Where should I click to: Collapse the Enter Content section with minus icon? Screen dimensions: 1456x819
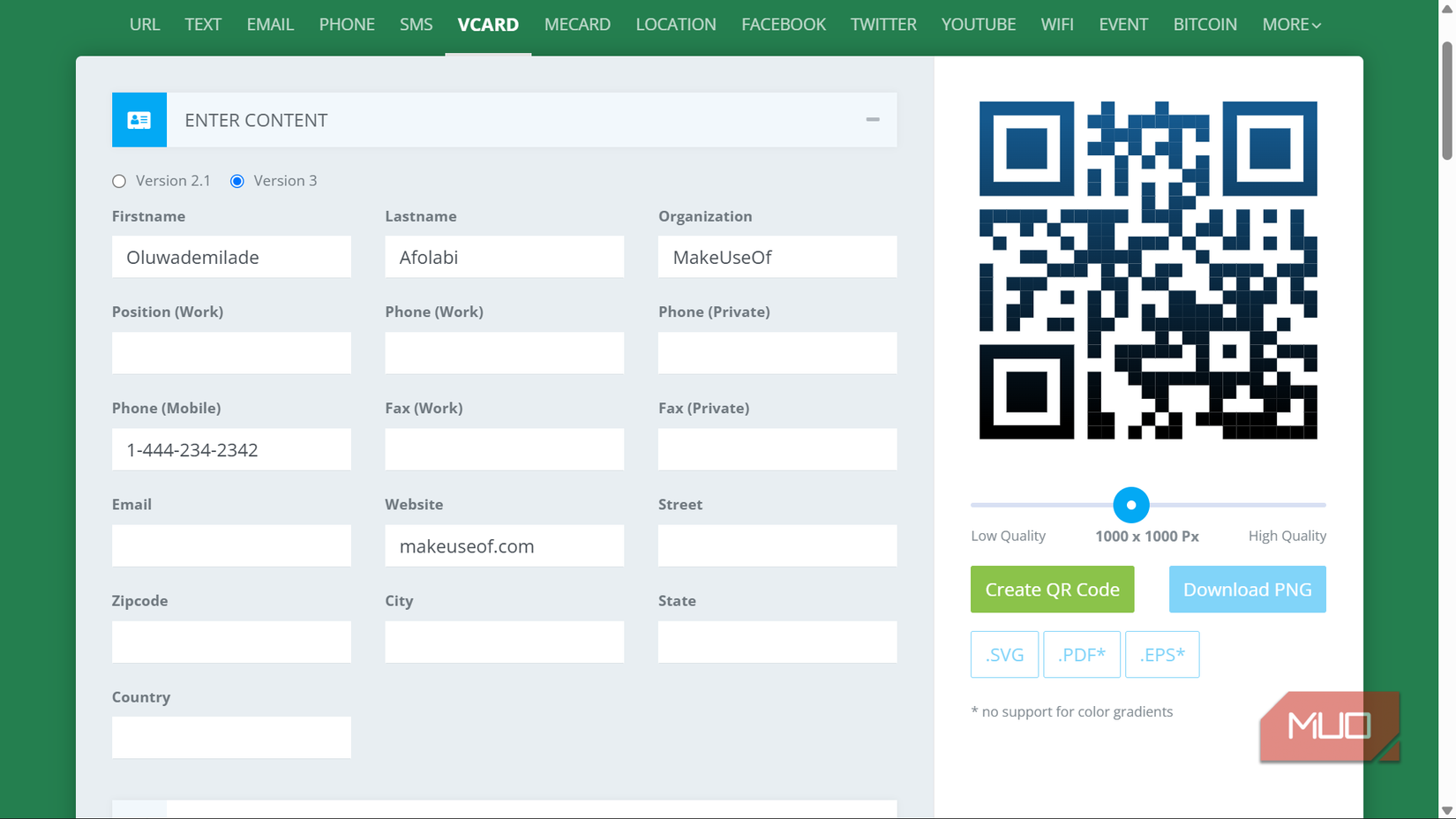[873, 119]
